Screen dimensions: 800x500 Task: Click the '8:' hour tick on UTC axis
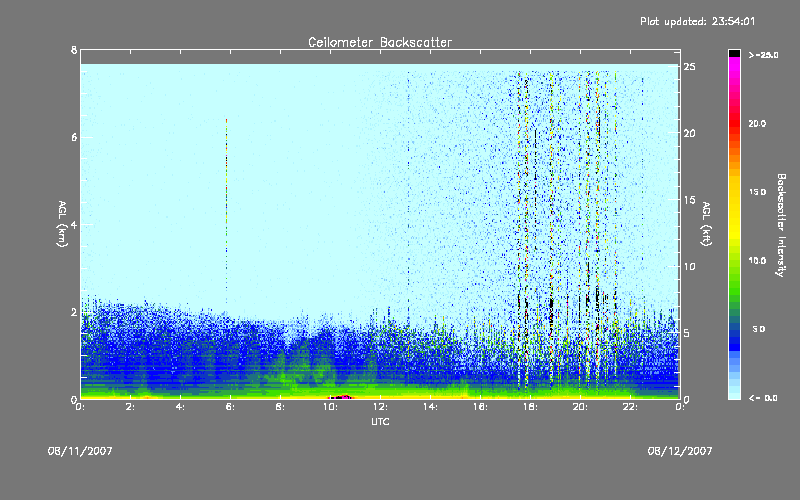pyautogui.click(x=281, y=407)
